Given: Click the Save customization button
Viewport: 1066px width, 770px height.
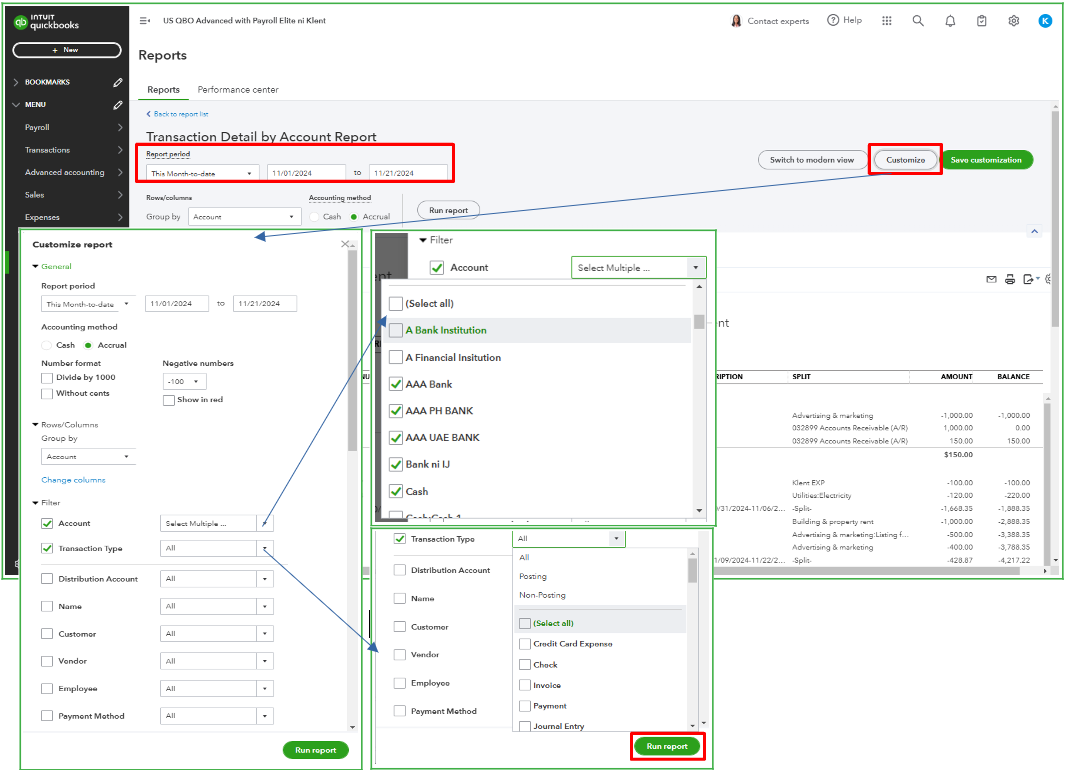Looking at the screenshot, I should [x=986, y=160].
